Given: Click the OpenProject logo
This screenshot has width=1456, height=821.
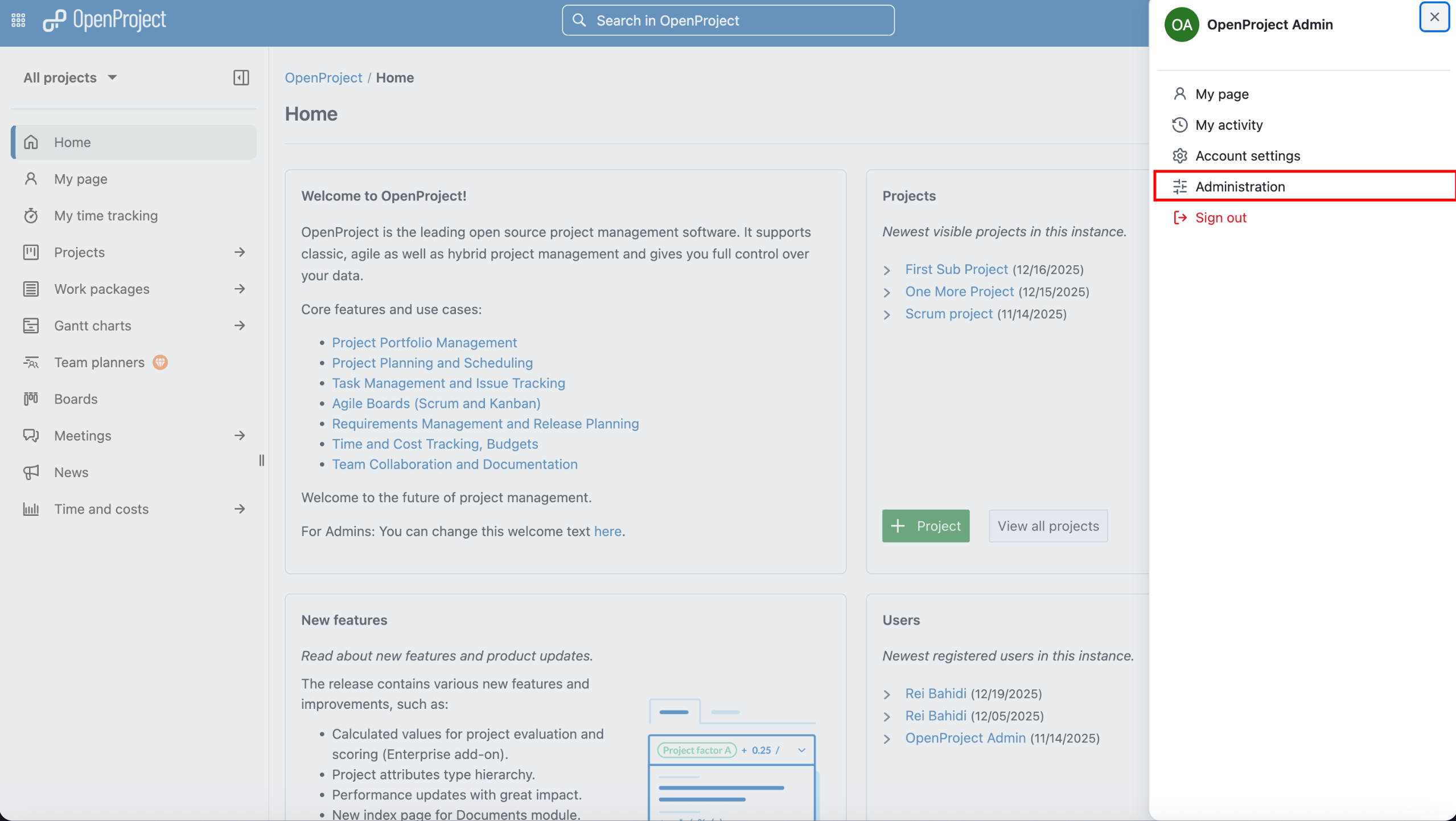Looking at the screenshot, I should [x=105, y=20].
